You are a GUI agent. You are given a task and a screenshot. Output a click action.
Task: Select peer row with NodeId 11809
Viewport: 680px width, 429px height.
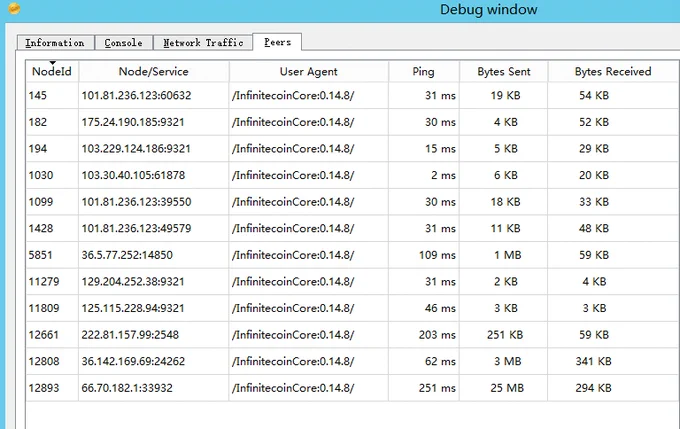point(352,308)
